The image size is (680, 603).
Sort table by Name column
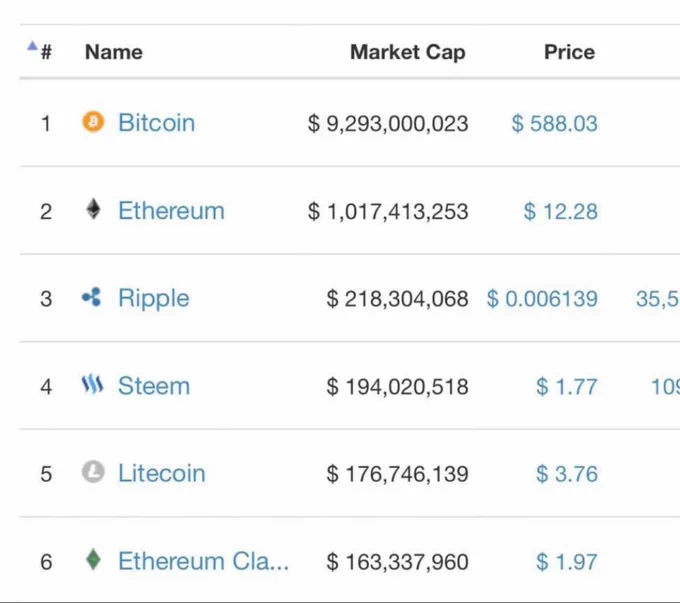(x=114, y=52)
